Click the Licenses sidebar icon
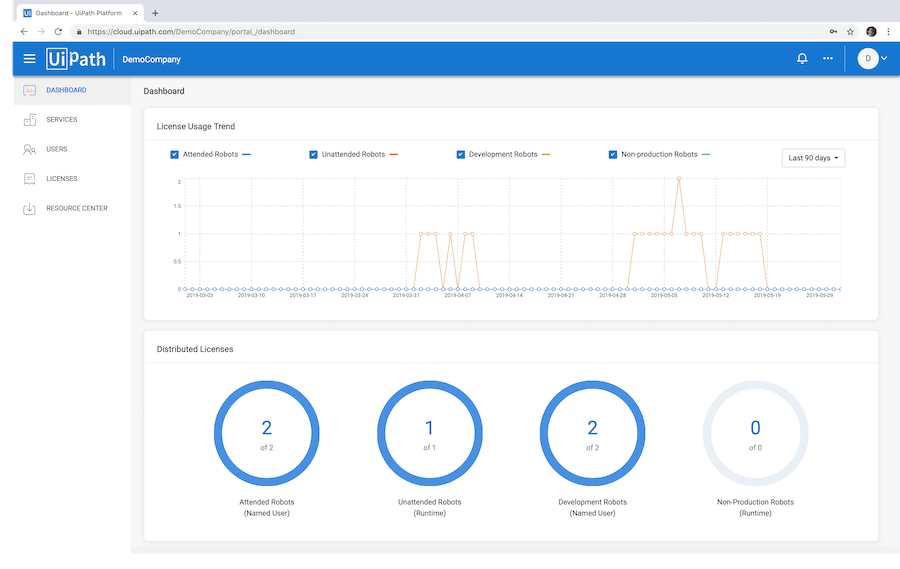900x569 pixels. point(29,179)
